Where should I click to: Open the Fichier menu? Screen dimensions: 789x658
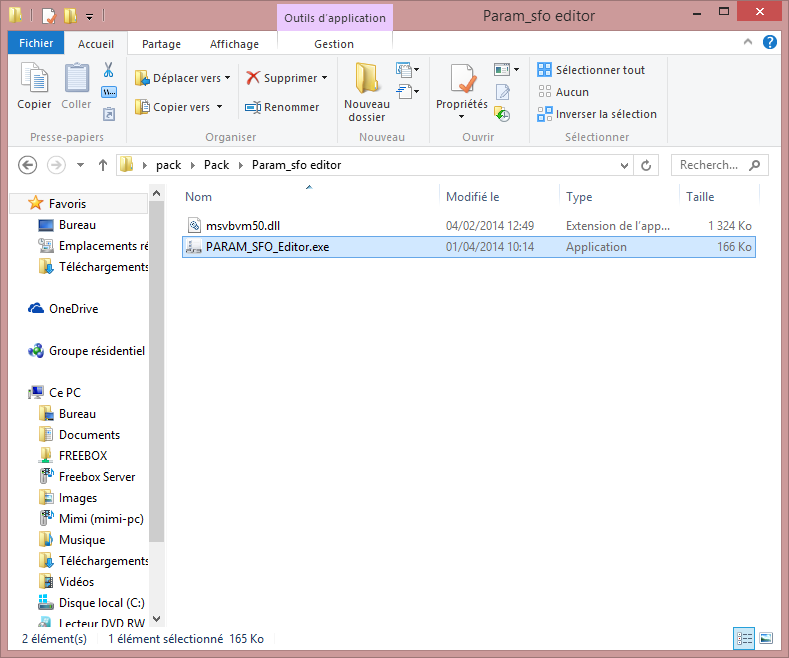36,43
